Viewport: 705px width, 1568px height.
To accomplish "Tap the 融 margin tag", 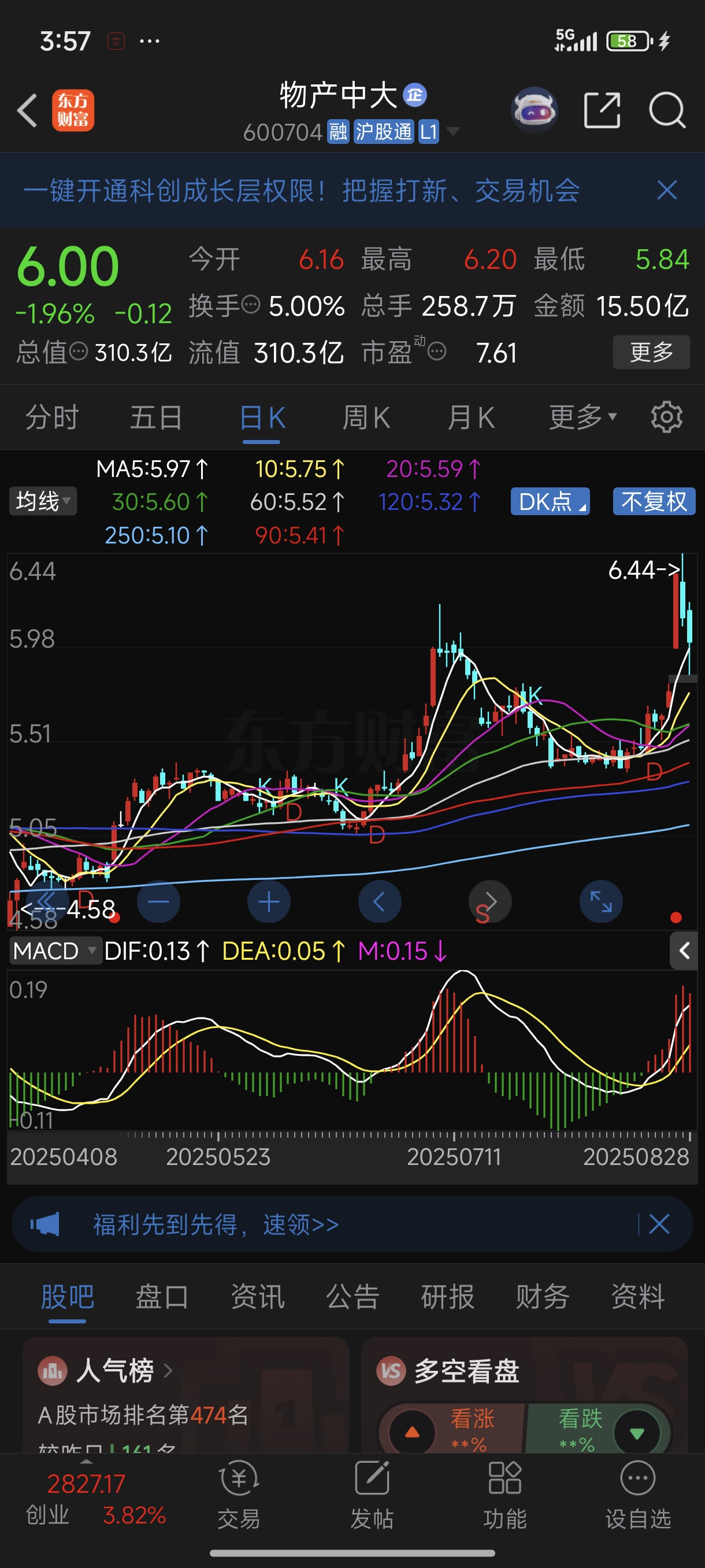I will (338, 131).
